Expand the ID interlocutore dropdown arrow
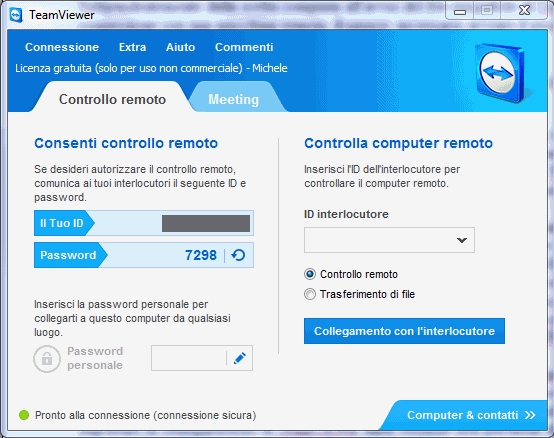Viewport: 554px width, 438px height. 461,240
